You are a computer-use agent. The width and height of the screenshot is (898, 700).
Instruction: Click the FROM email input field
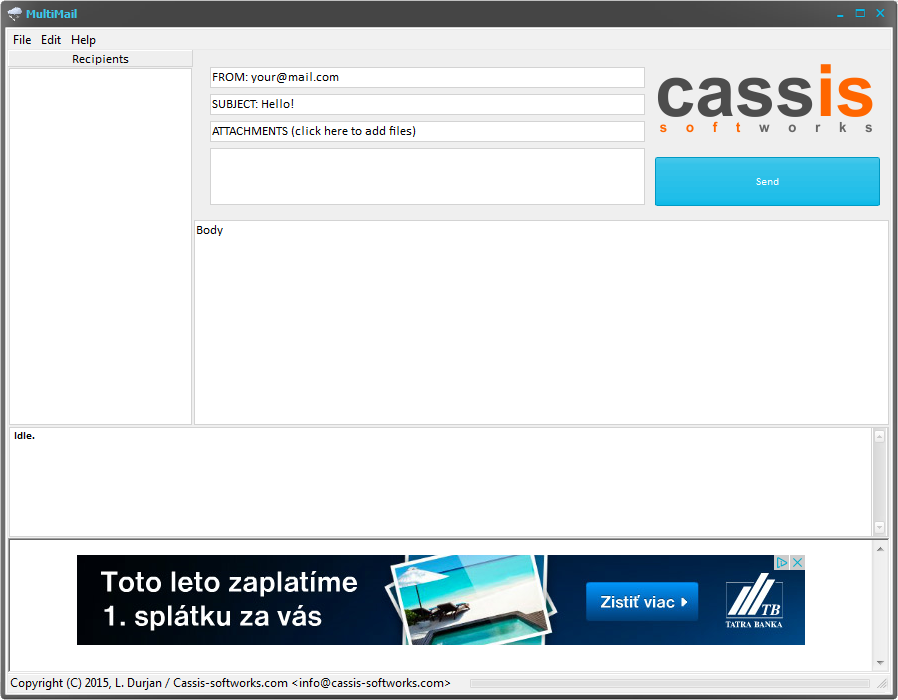(427, 77)
